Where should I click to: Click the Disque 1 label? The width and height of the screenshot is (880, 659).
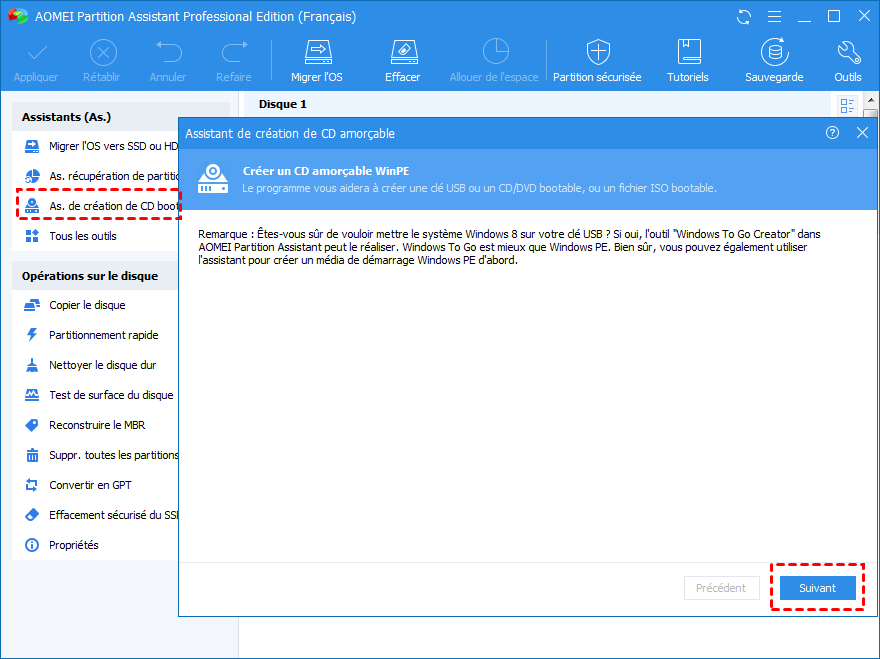pos(282,104)
